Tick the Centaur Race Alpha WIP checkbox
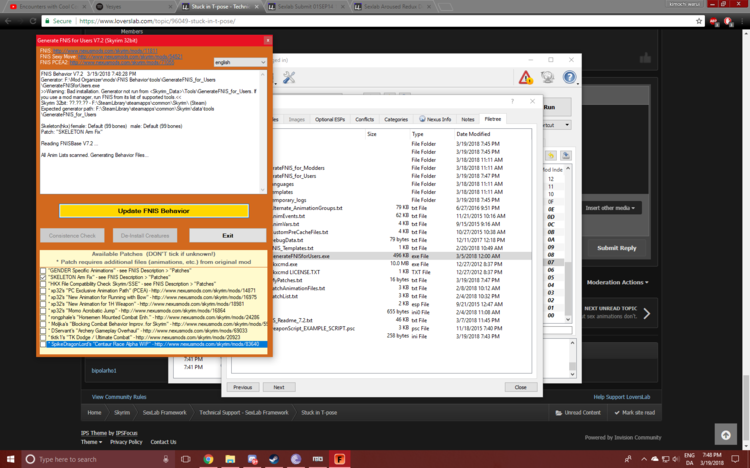 coord(43,344)
